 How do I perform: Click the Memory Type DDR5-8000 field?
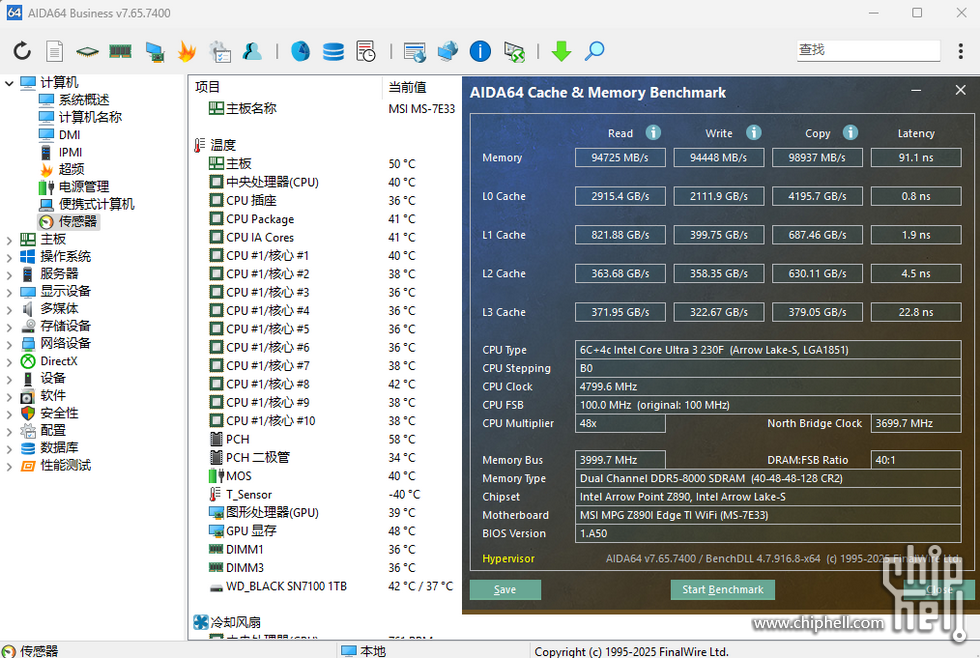click(x=768, y=478)
